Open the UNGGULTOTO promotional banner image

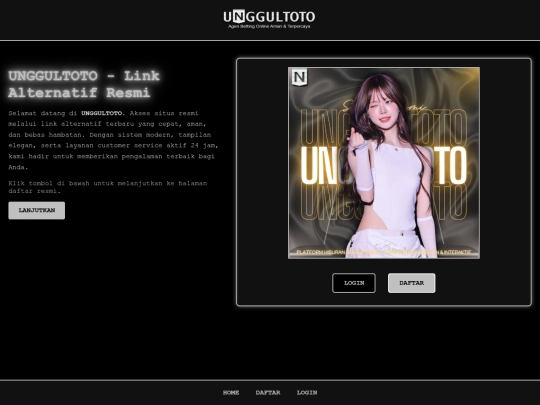point(384,163)
